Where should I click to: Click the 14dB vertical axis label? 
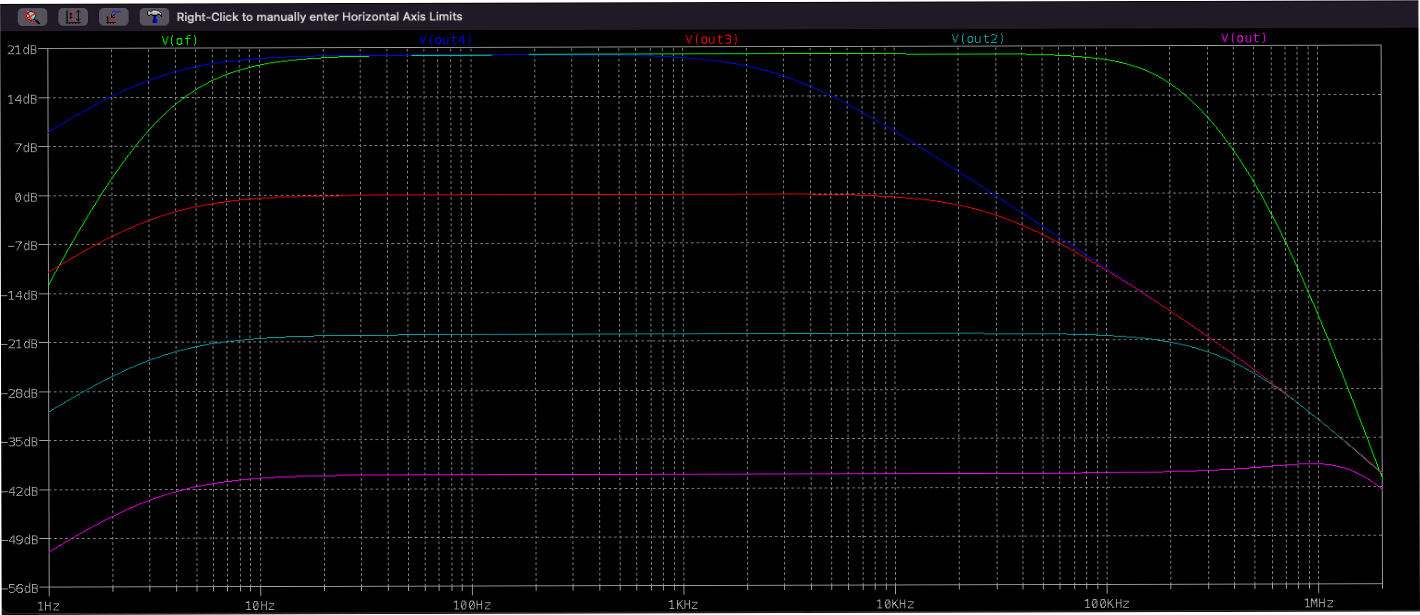22,99
